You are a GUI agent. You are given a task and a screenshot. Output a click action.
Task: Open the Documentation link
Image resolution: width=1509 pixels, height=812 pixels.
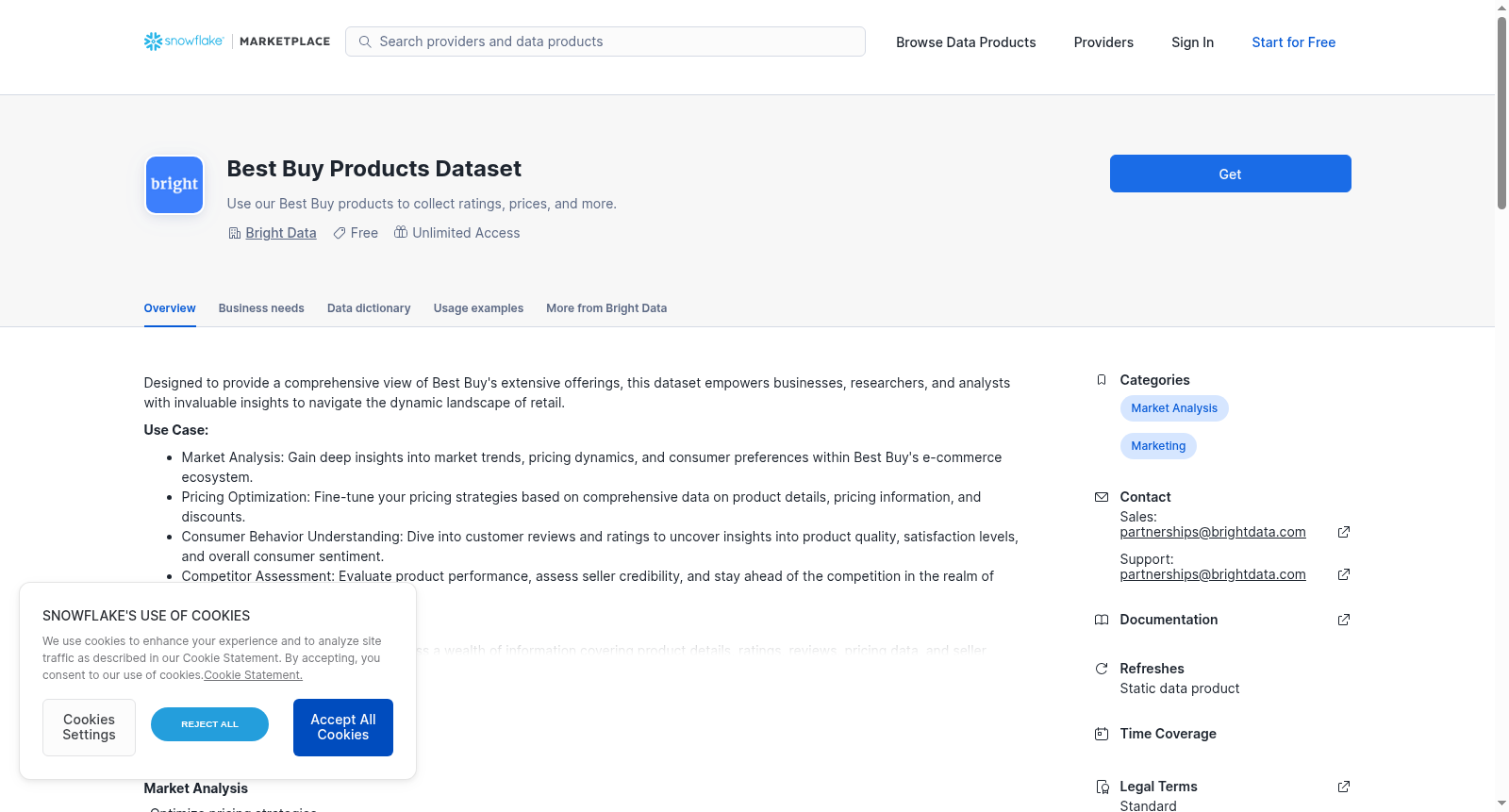point(1169,620)
